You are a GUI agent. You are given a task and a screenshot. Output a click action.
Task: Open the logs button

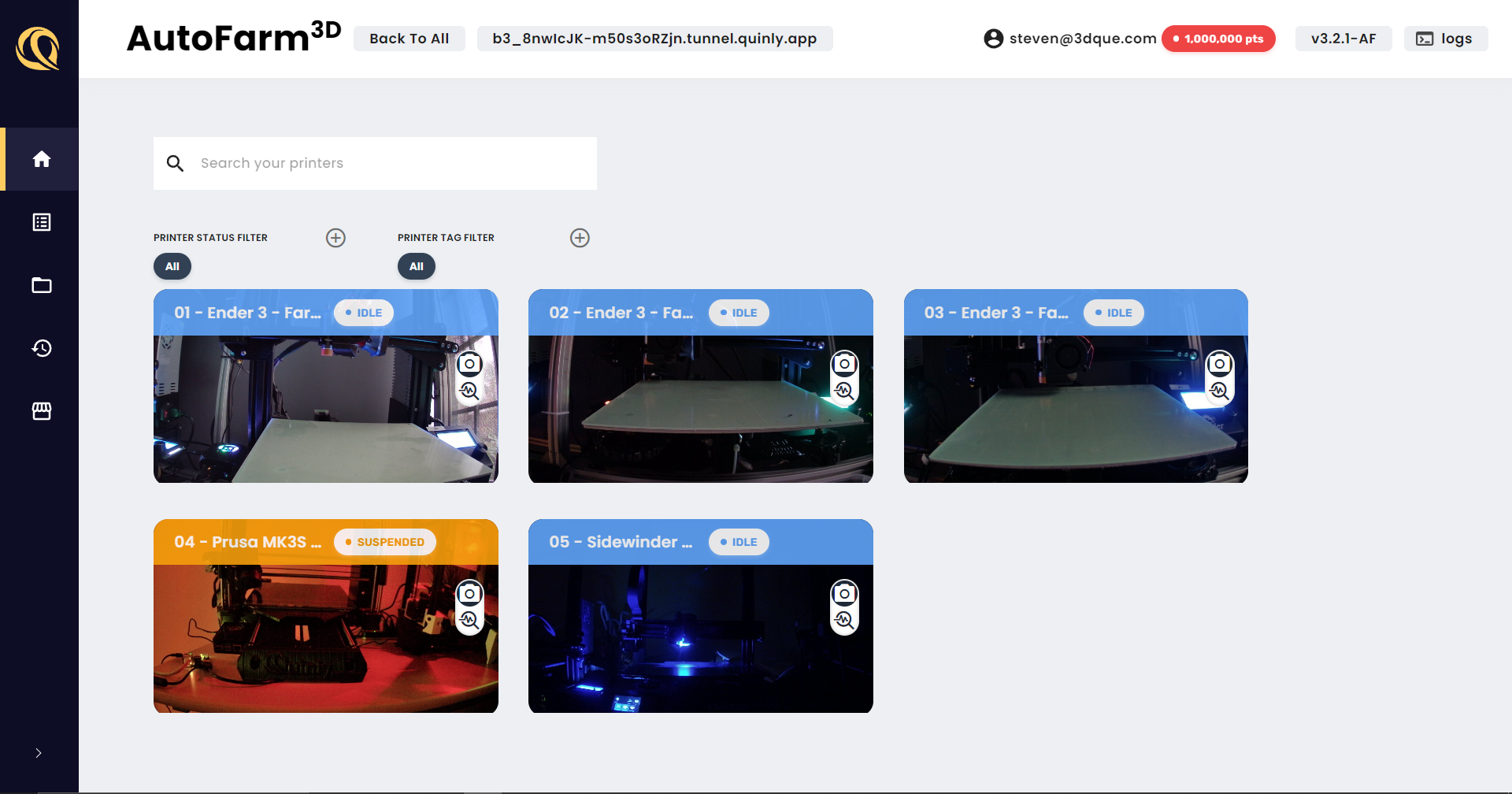click(1445, 39)
